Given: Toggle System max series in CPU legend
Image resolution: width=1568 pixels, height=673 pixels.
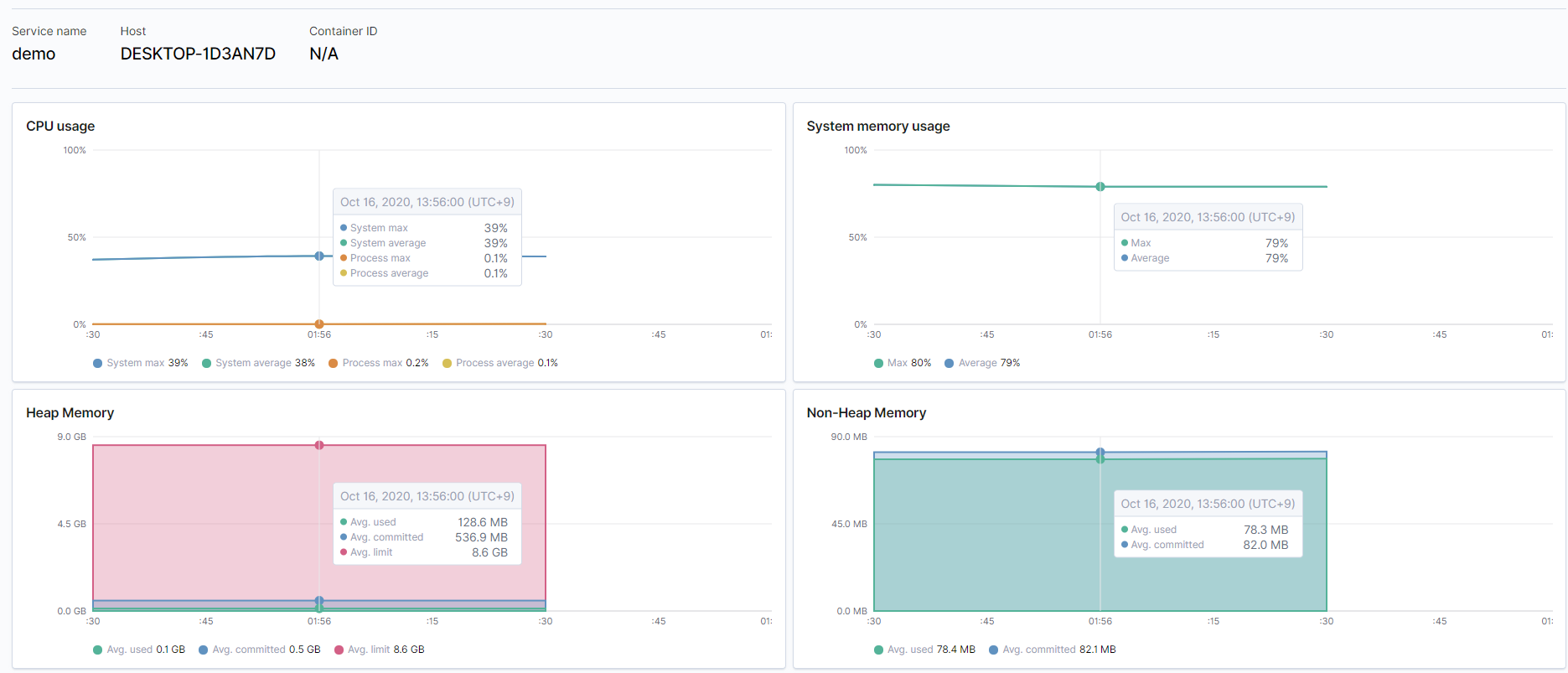Looking at the screenshot, I should pos(140,363).
